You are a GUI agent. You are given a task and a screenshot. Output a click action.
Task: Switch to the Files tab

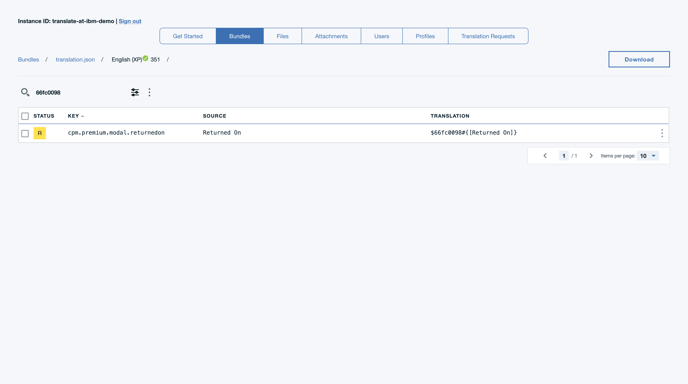coord(283,36)
